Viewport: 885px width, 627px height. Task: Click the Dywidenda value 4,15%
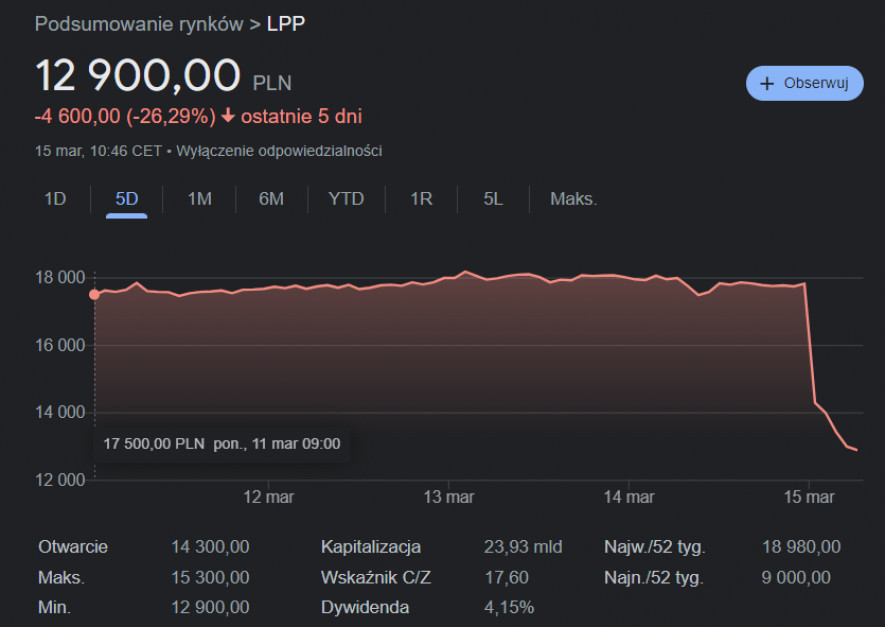click(x=509, y=607)
